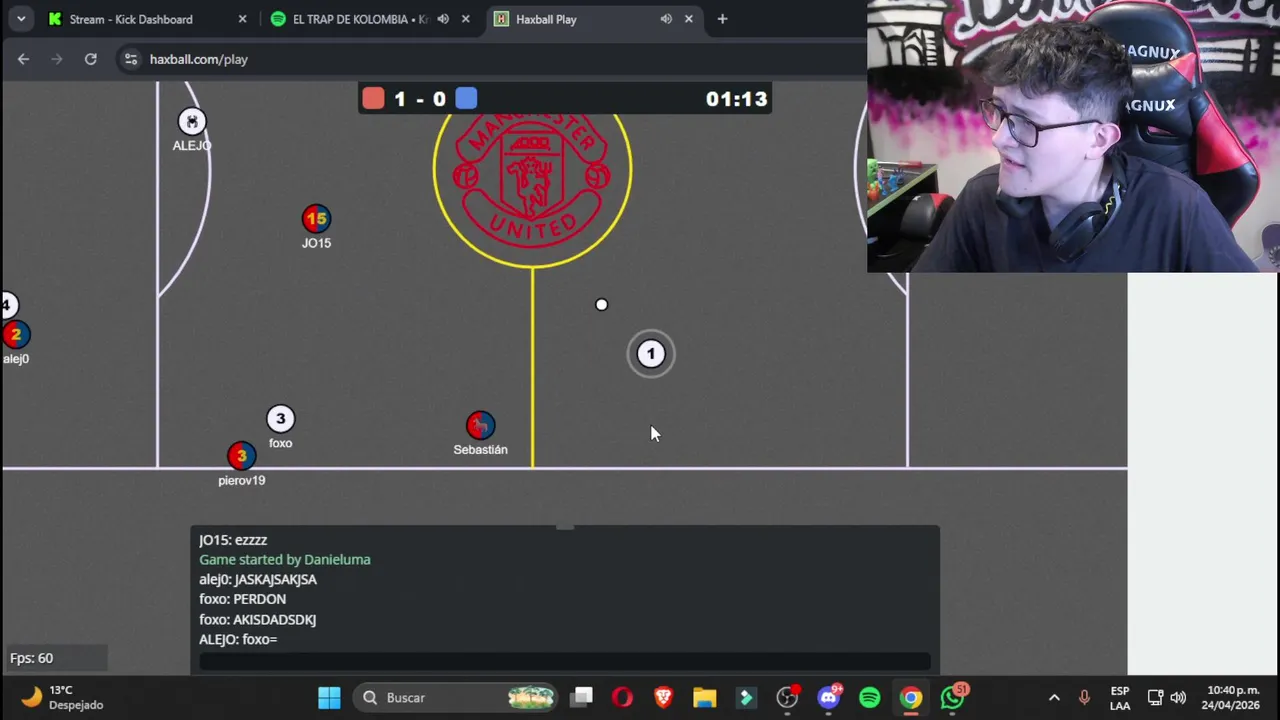
Task: Open a new browser tab
Action: point(722,19)
